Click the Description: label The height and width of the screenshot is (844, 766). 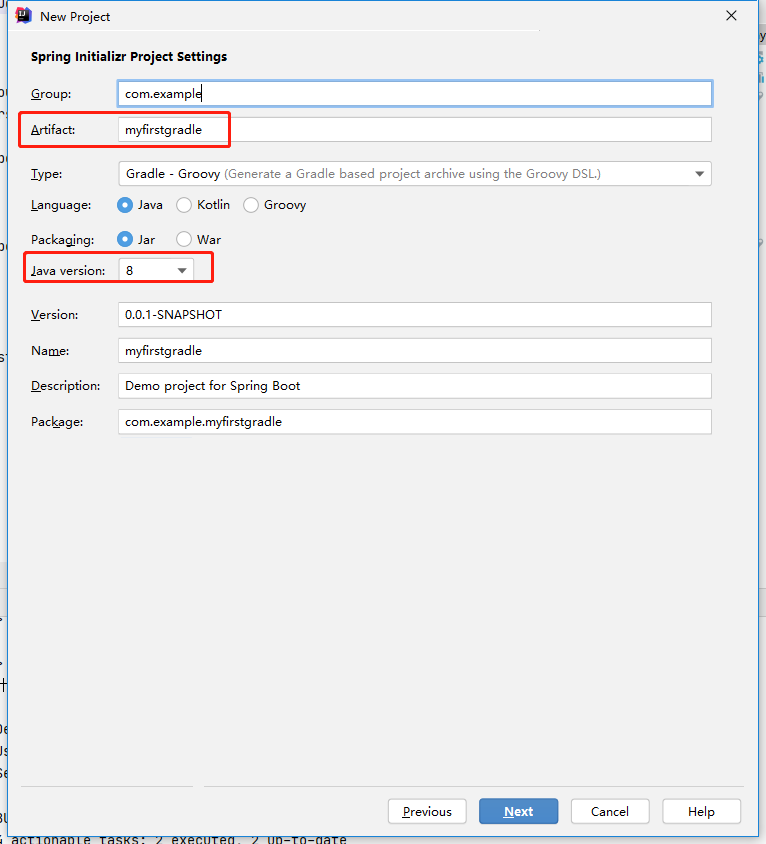[x=66, y=386]
